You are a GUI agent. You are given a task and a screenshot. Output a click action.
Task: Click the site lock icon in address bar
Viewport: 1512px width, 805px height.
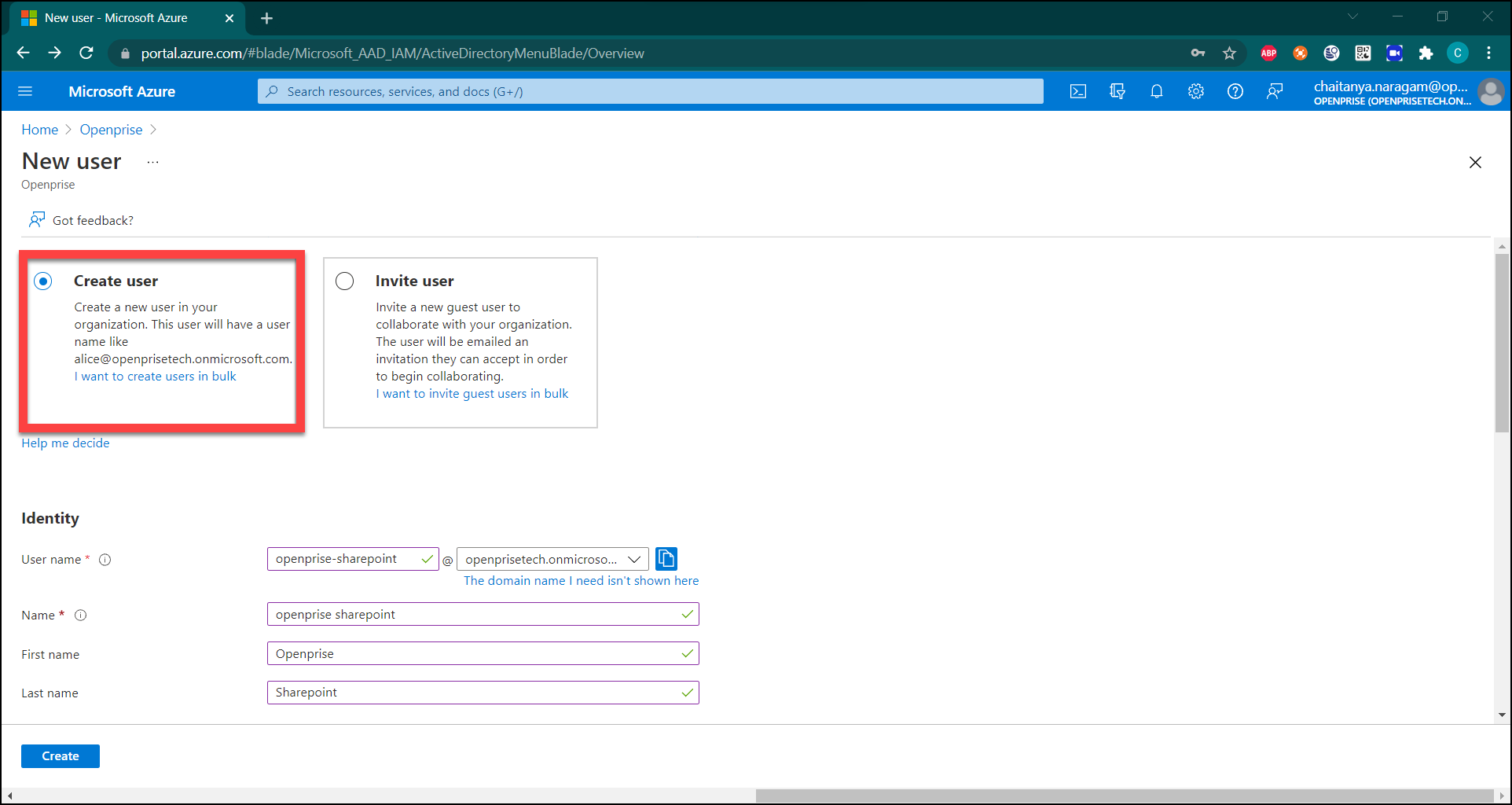click(125, 53)
